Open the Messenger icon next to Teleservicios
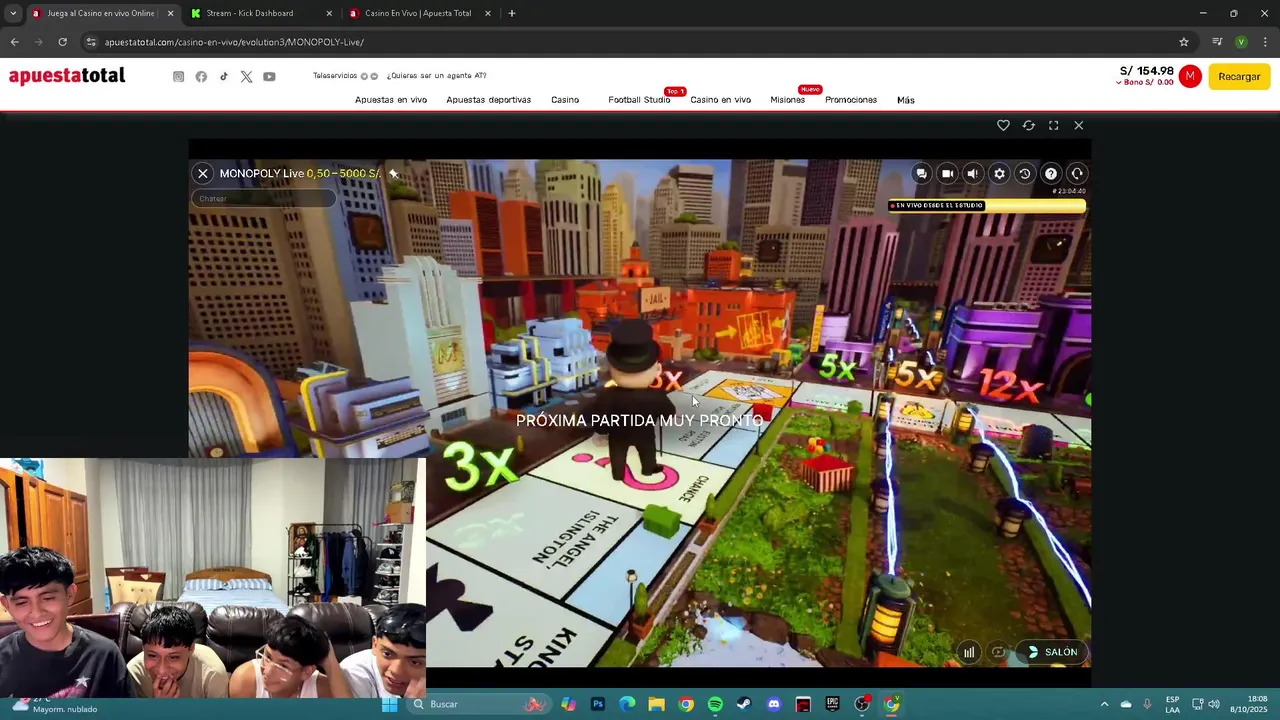 click(x=374, y=76)
